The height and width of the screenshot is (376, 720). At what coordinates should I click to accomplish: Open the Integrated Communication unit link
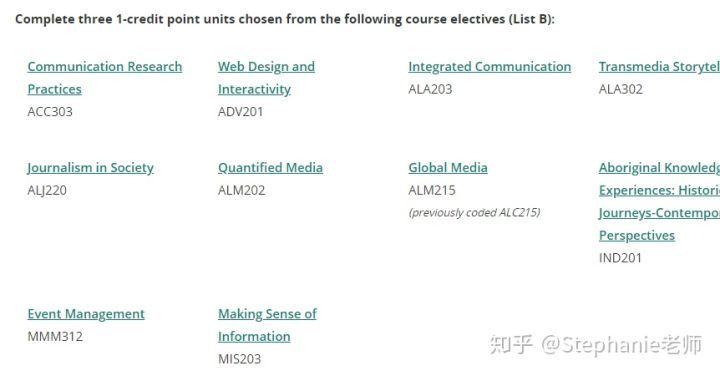[x=489, y=67]
